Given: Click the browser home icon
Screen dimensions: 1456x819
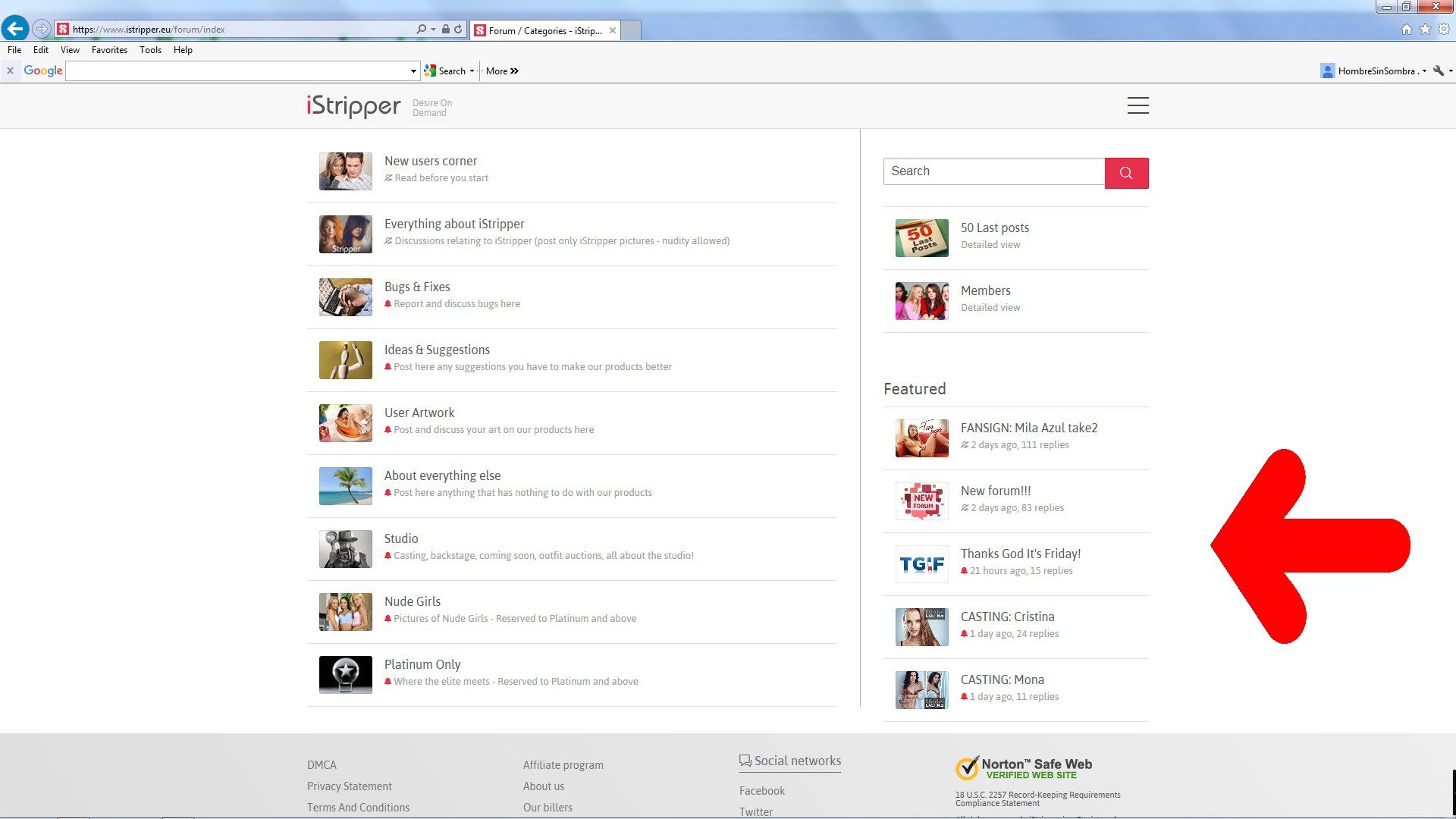Looking at the screenshot, I should [x=1406, y=30].
